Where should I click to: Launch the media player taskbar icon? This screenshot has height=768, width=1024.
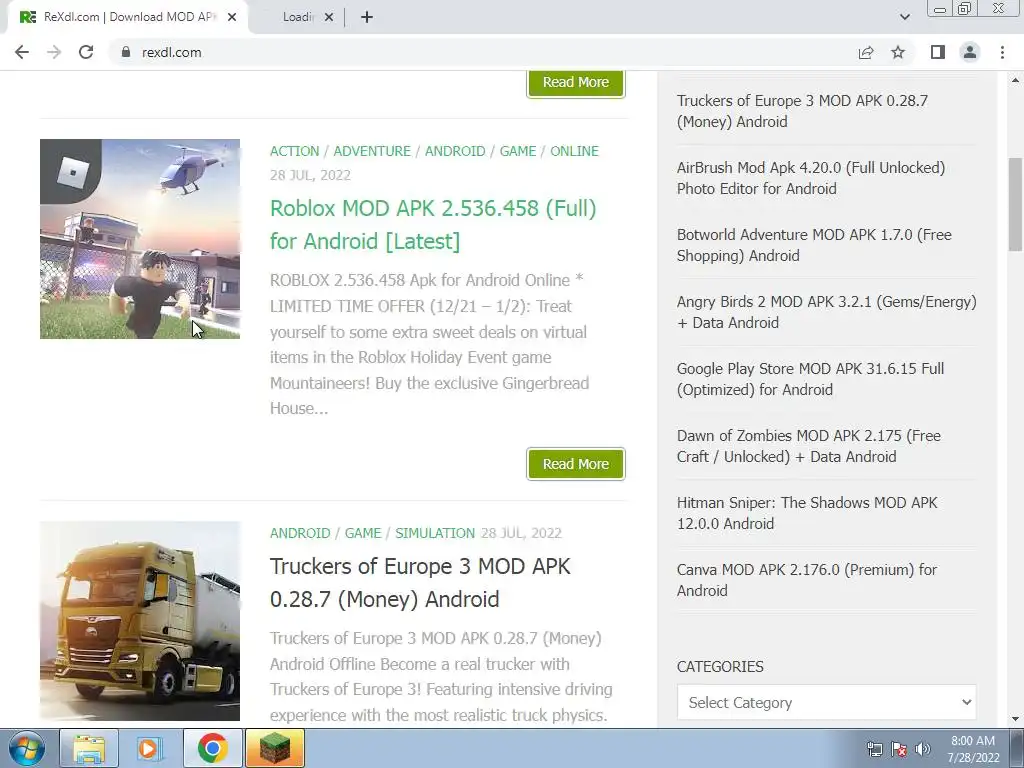149,748
